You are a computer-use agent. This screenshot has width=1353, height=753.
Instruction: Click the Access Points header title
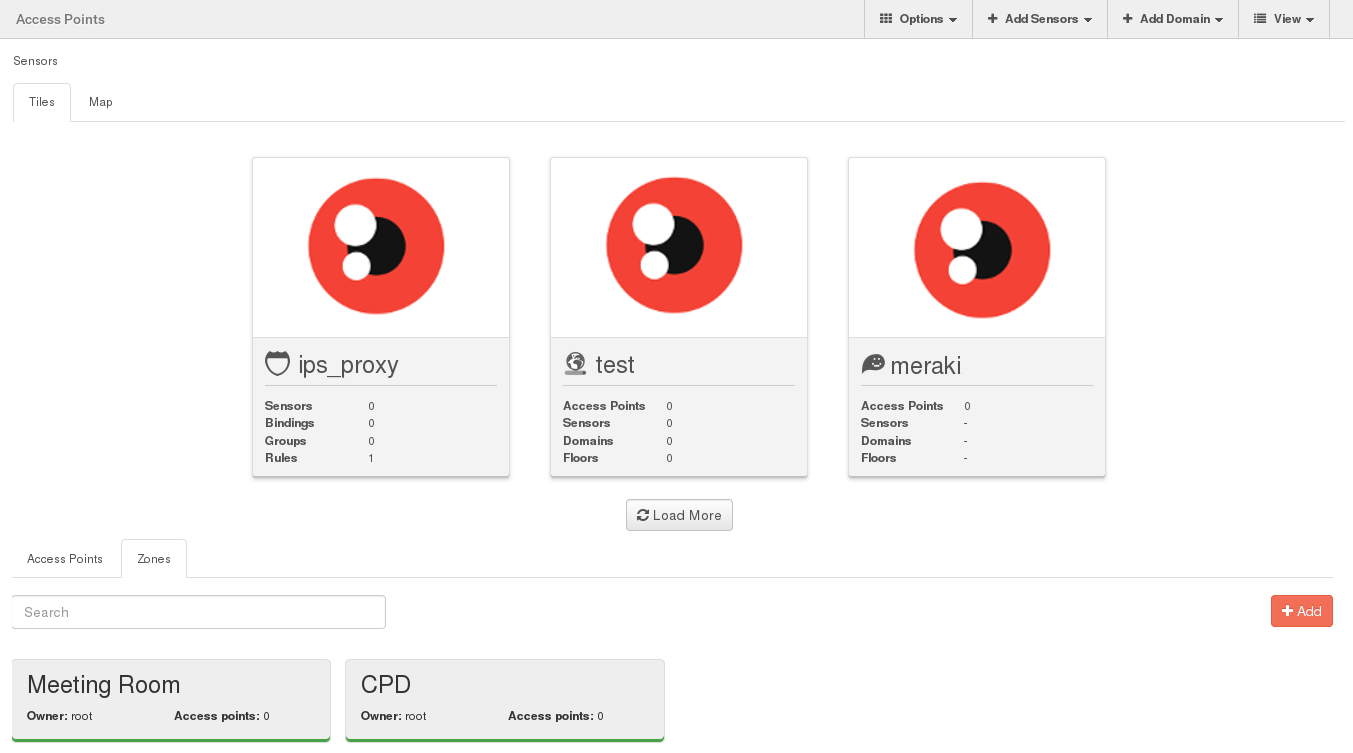click(60, 19)
